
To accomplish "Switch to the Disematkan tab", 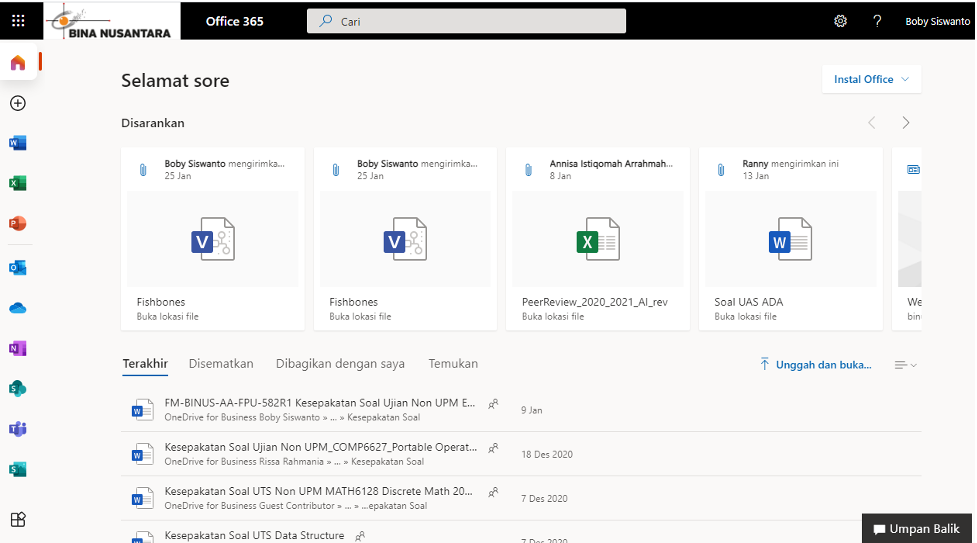I will [x=221, y=363].
